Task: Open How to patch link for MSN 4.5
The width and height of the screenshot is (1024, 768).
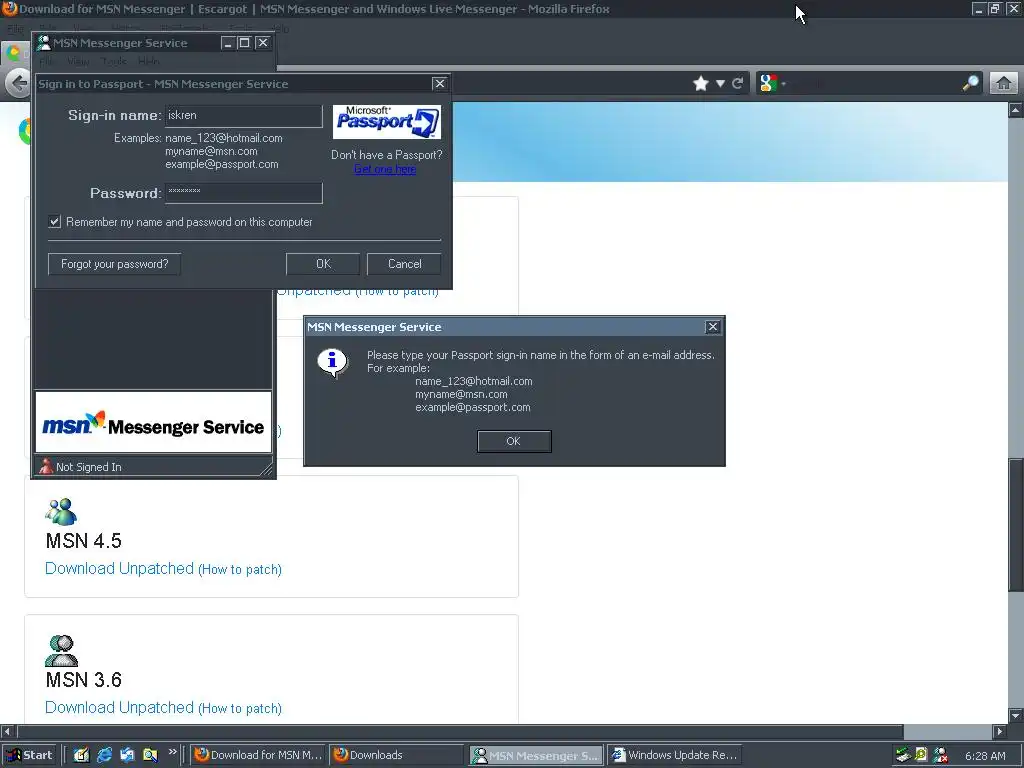Action: pyautogui.click(x=240, y=569)
